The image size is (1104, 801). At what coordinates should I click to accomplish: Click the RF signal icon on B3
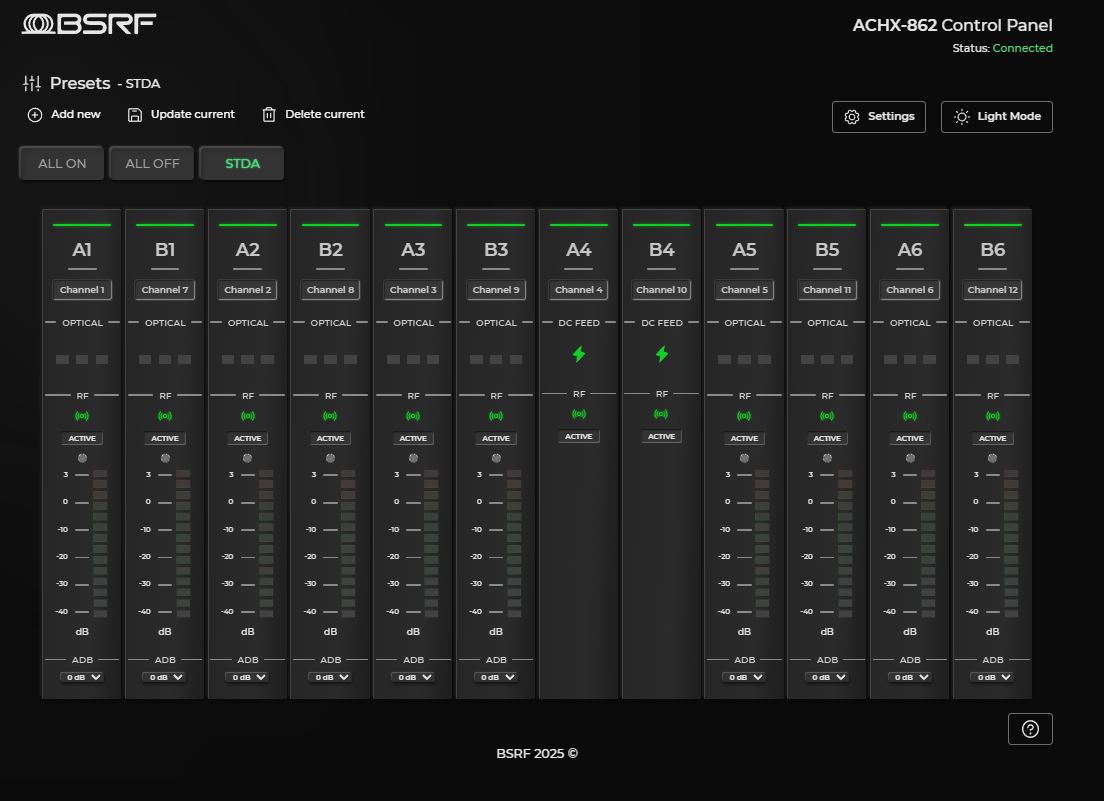point(496,416)
